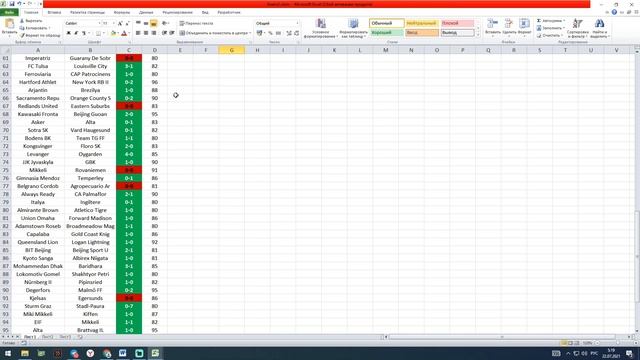This screenshot has height=360, width=640.
Task: Click Wrap Text (Перенос текста)
Action: click(196, 23)
